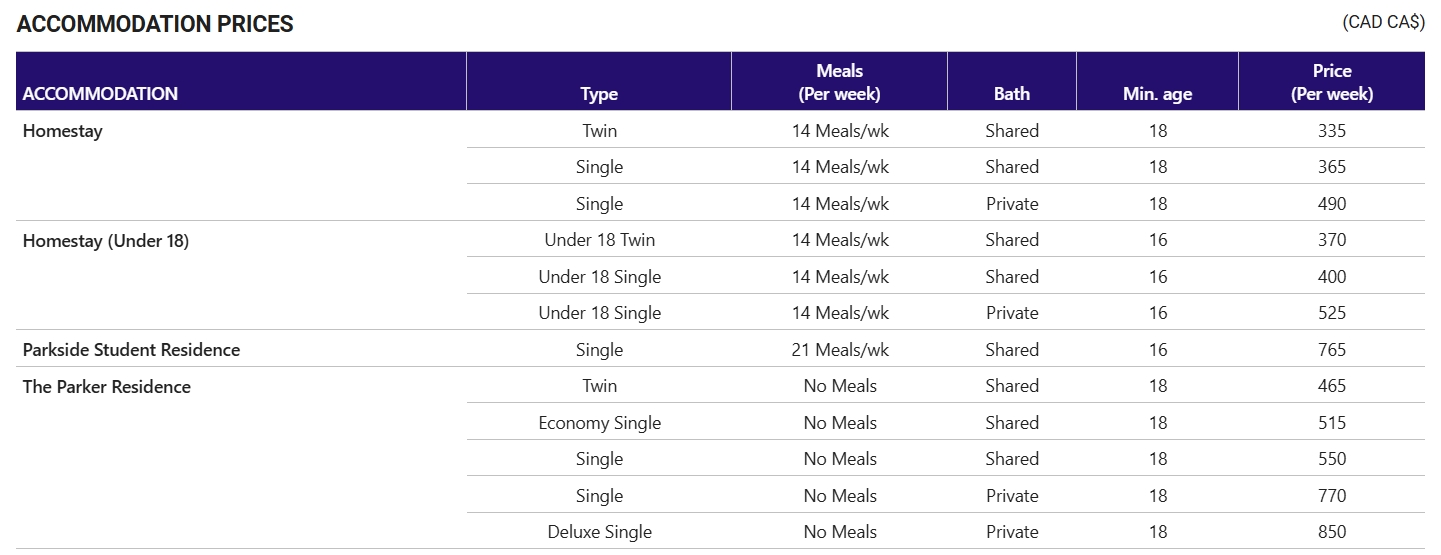Click the Accommodation Prices heading
1441x555 pixels.
coord(155,24)
